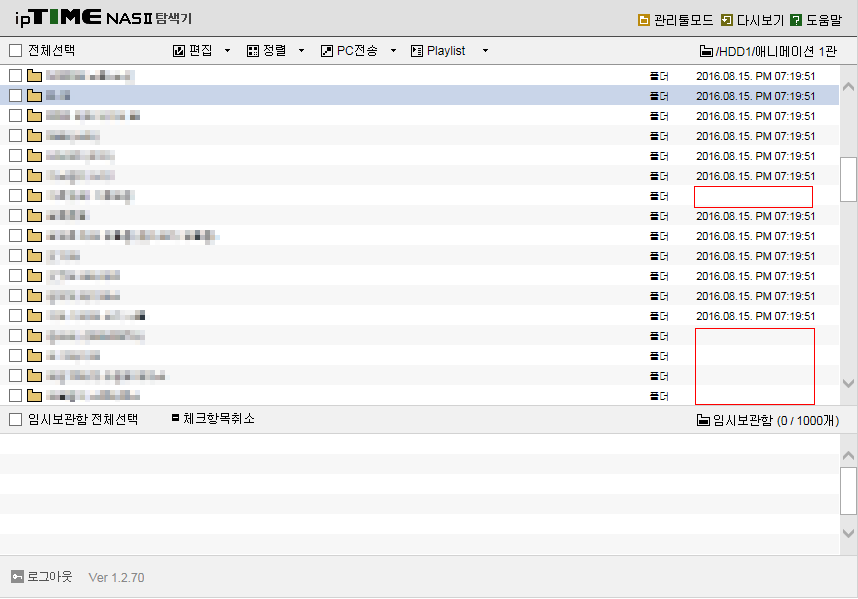This screenshot has height=599, width=858.
Task: Click the folder list scroll-down arrow
Action: pyautogui.click(x=849, y=383)
